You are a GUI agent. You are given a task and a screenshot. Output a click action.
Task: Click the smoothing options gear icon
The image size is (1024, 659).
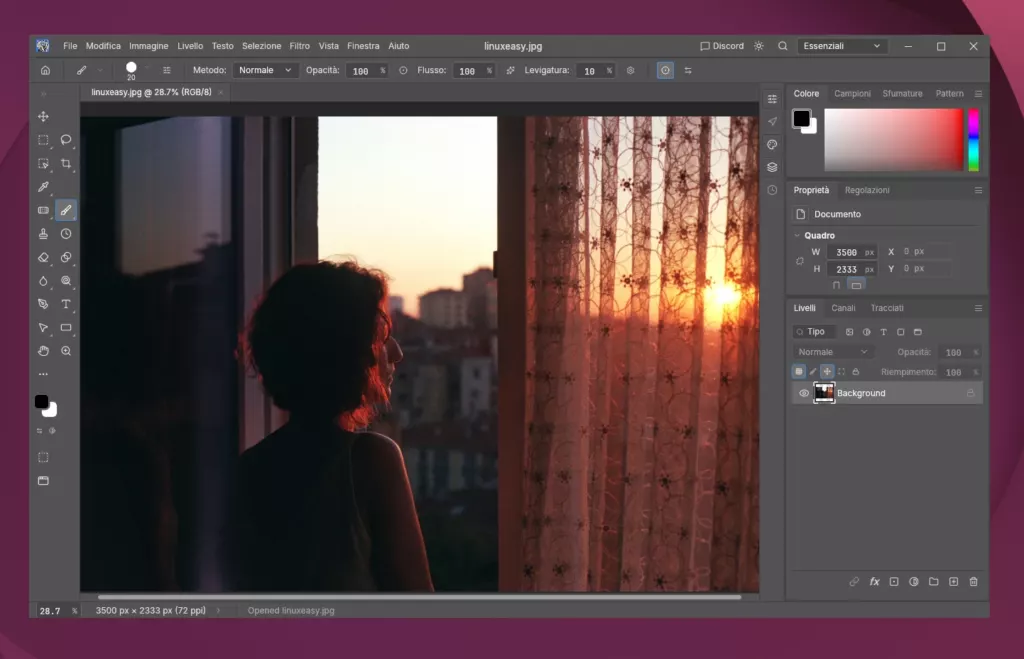pyautogui.click(x=630, y=71)
